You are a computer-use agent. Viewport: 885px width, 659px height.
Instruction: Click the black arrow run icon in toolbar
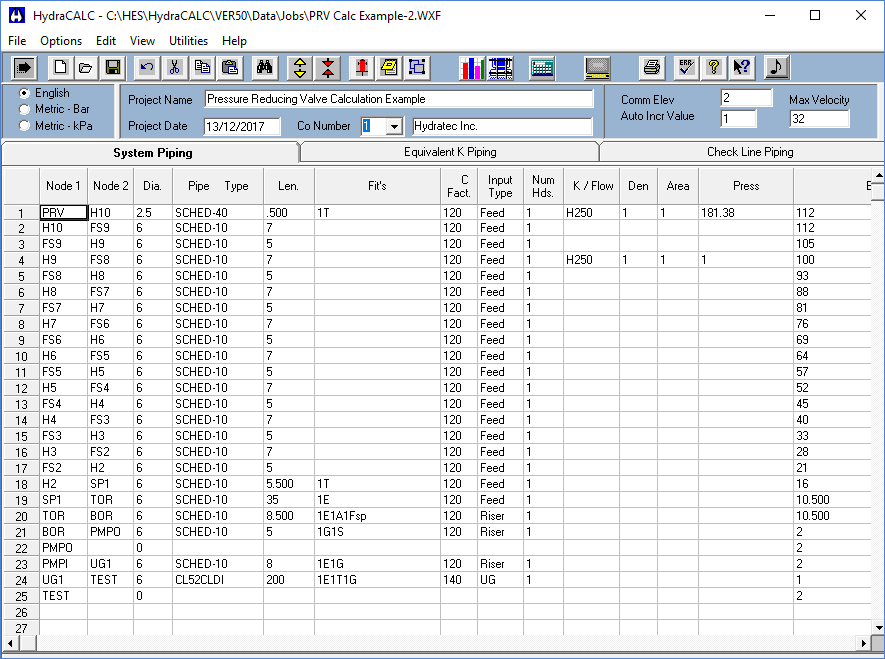24,68
